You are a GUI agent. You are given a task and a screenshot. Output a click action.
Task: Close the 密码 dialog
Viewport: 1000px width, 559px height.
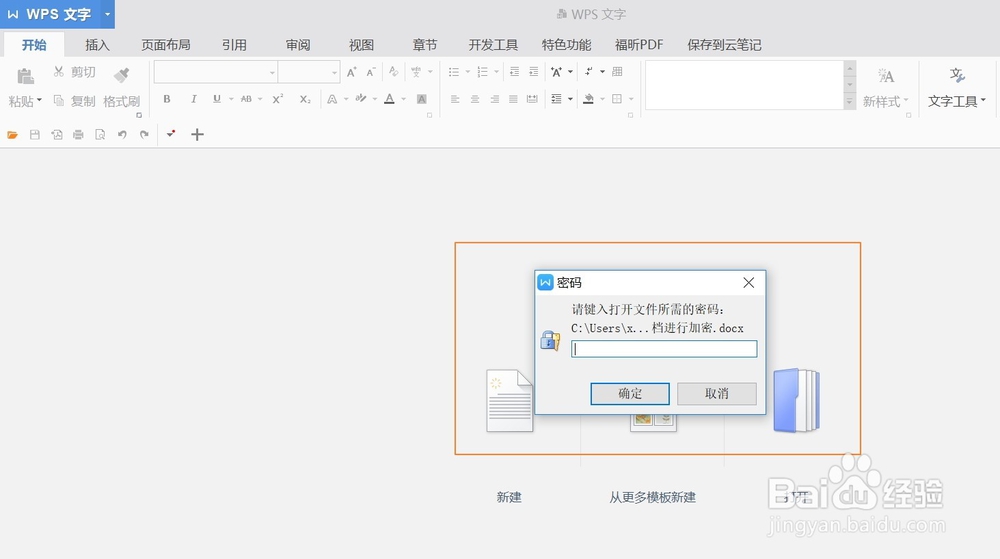(749, 282)
